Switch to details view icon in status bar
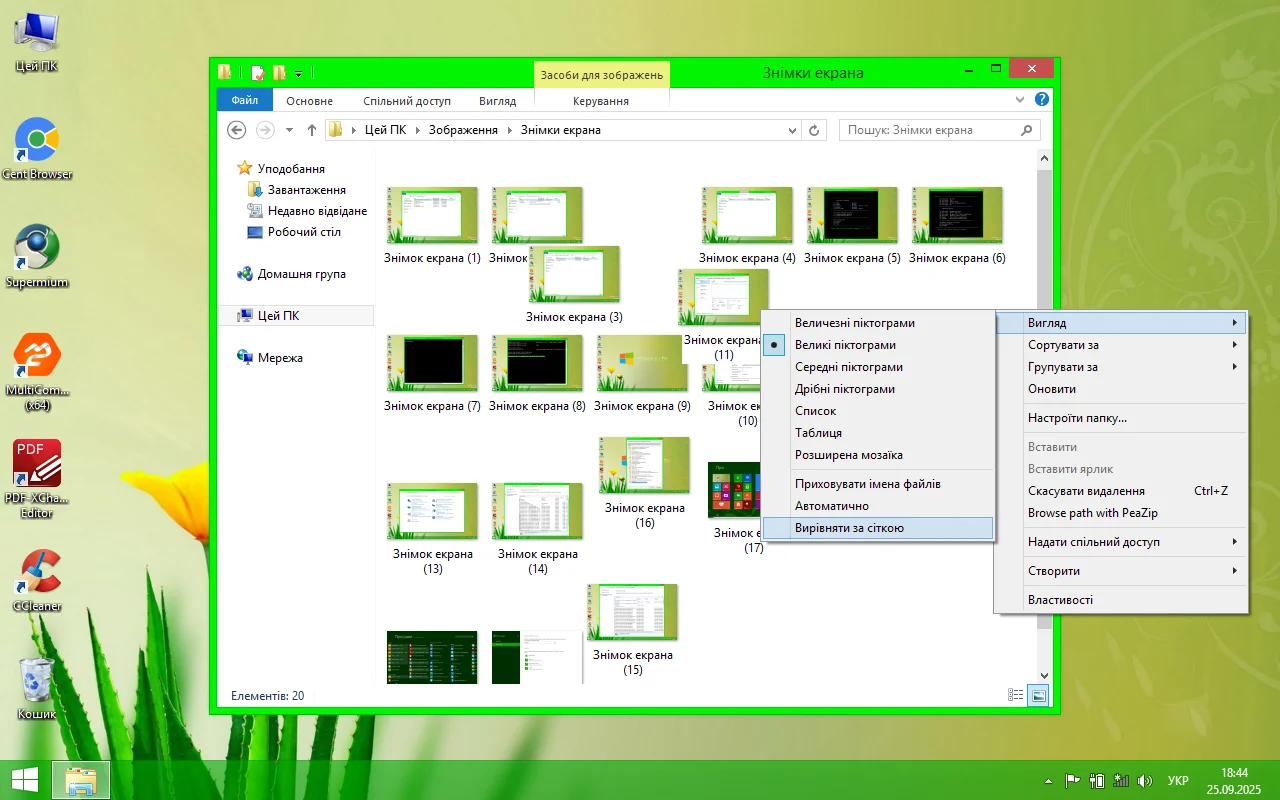The image size is (1280, 800). click(x=1016, y=695)
